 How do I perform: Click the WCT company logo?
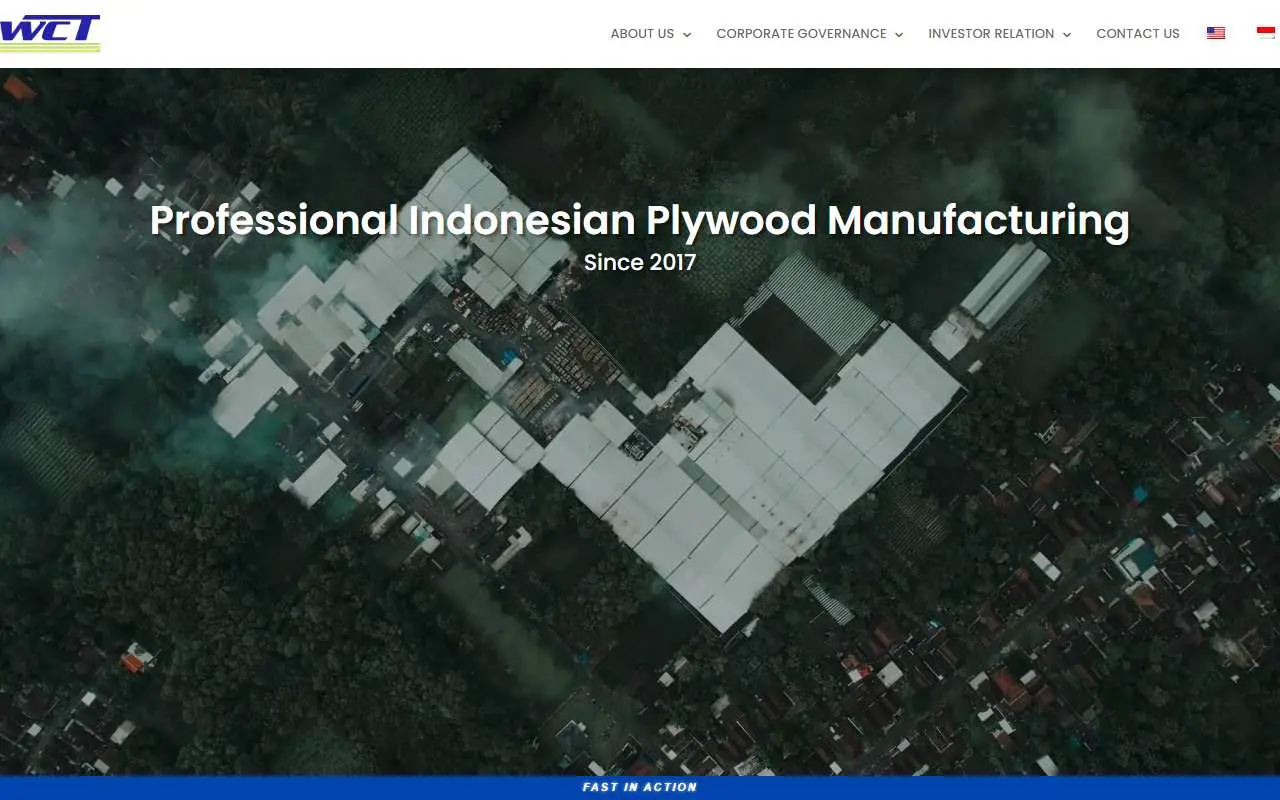(50, 33)
